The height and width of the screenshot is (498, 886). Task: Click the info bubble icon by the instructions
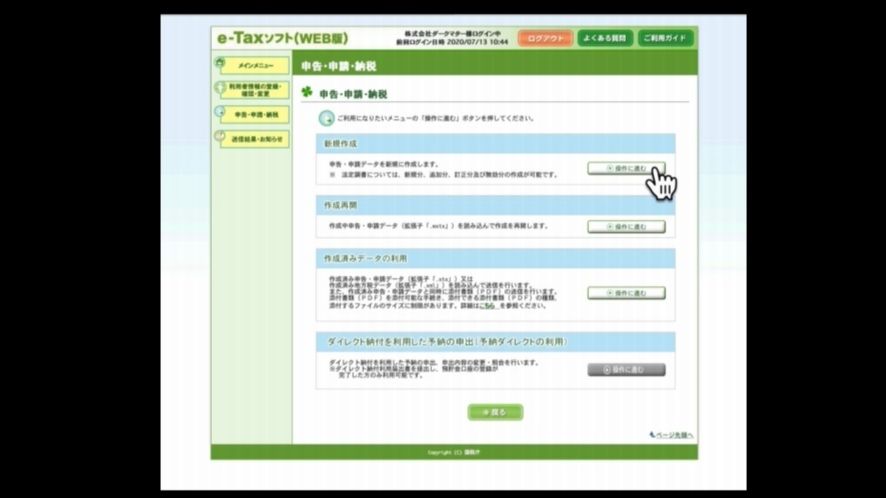[x=325, y=118]
